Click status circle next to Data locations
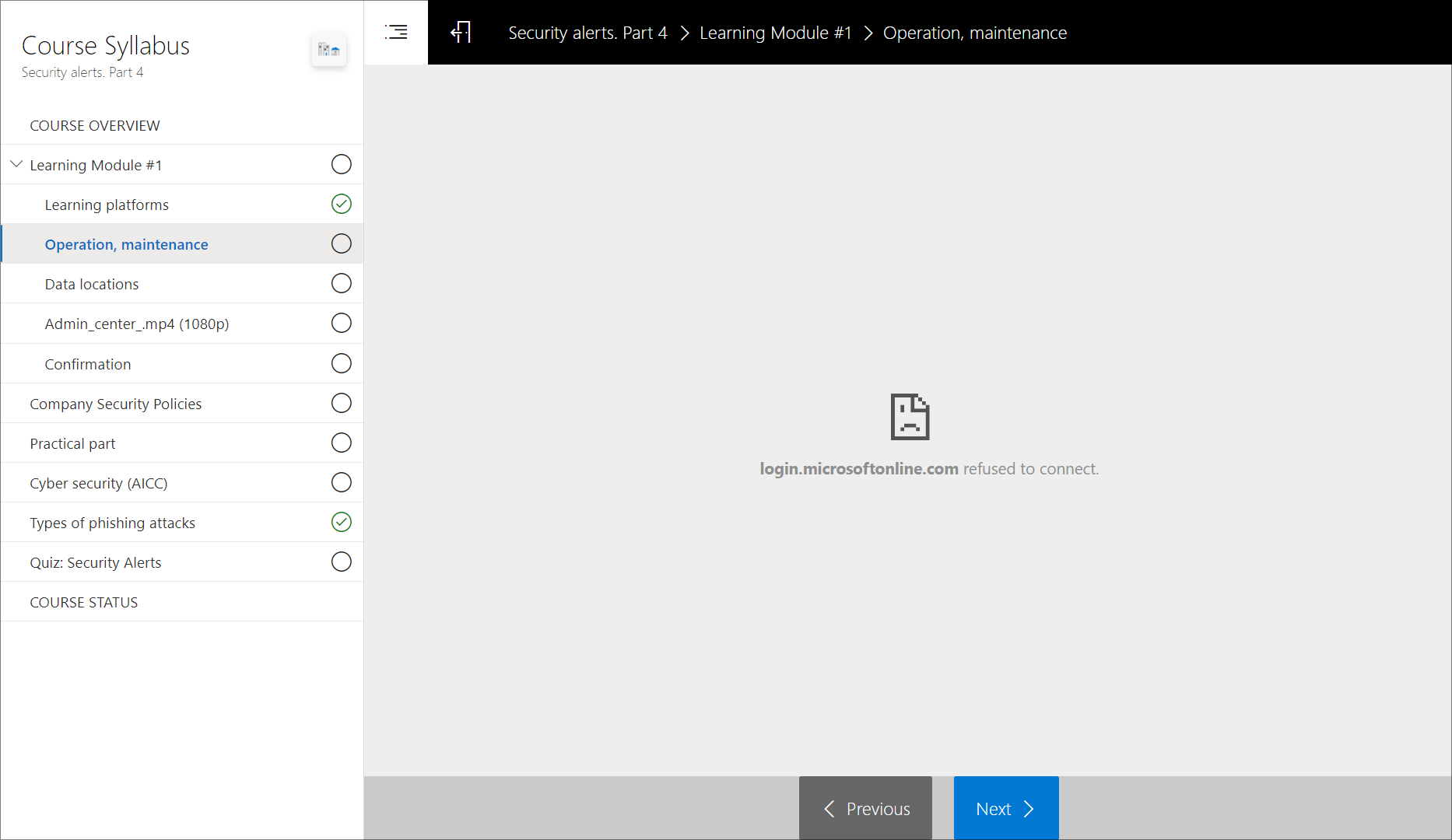This screenshot has width=1452, height=840. (x=341, y=283)
